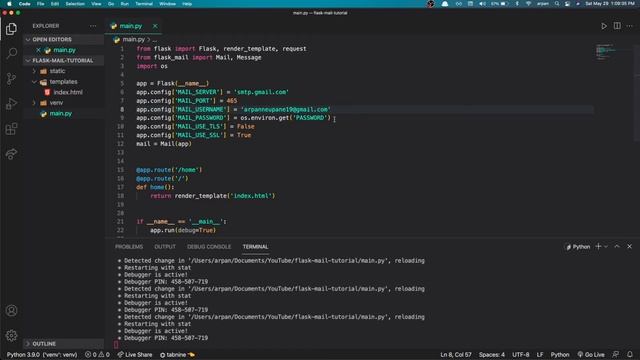The height and width of the screenshot is (360, 640).
Task: Open the Edit menu
Action: pyautogui.click(x=55, y=4)
